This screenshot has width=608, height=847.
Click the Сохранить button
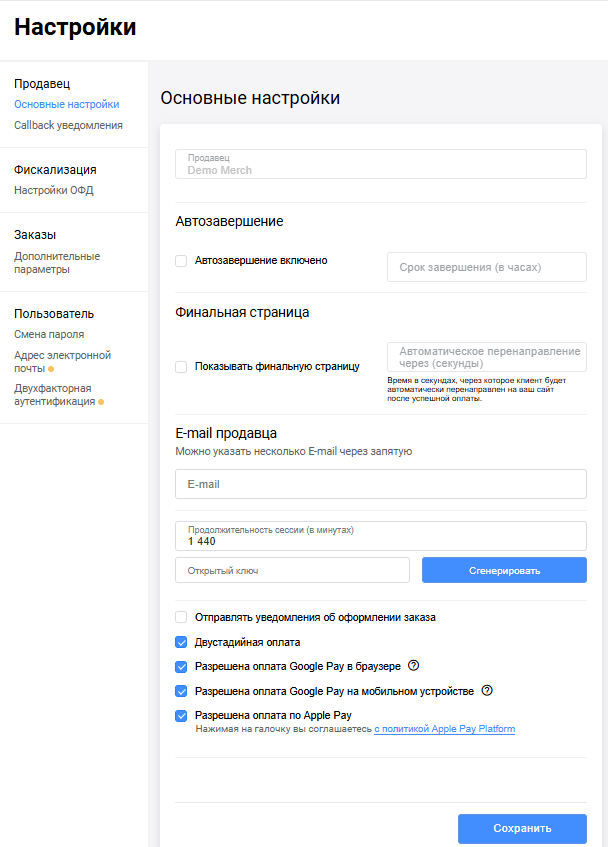[x=522, y=829]
